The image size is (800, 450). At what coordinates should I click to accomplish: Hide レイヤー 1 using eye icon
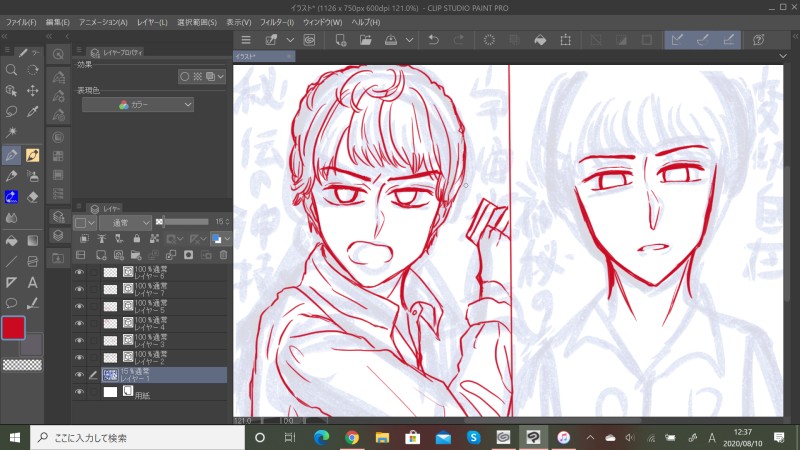click(79, 375)
